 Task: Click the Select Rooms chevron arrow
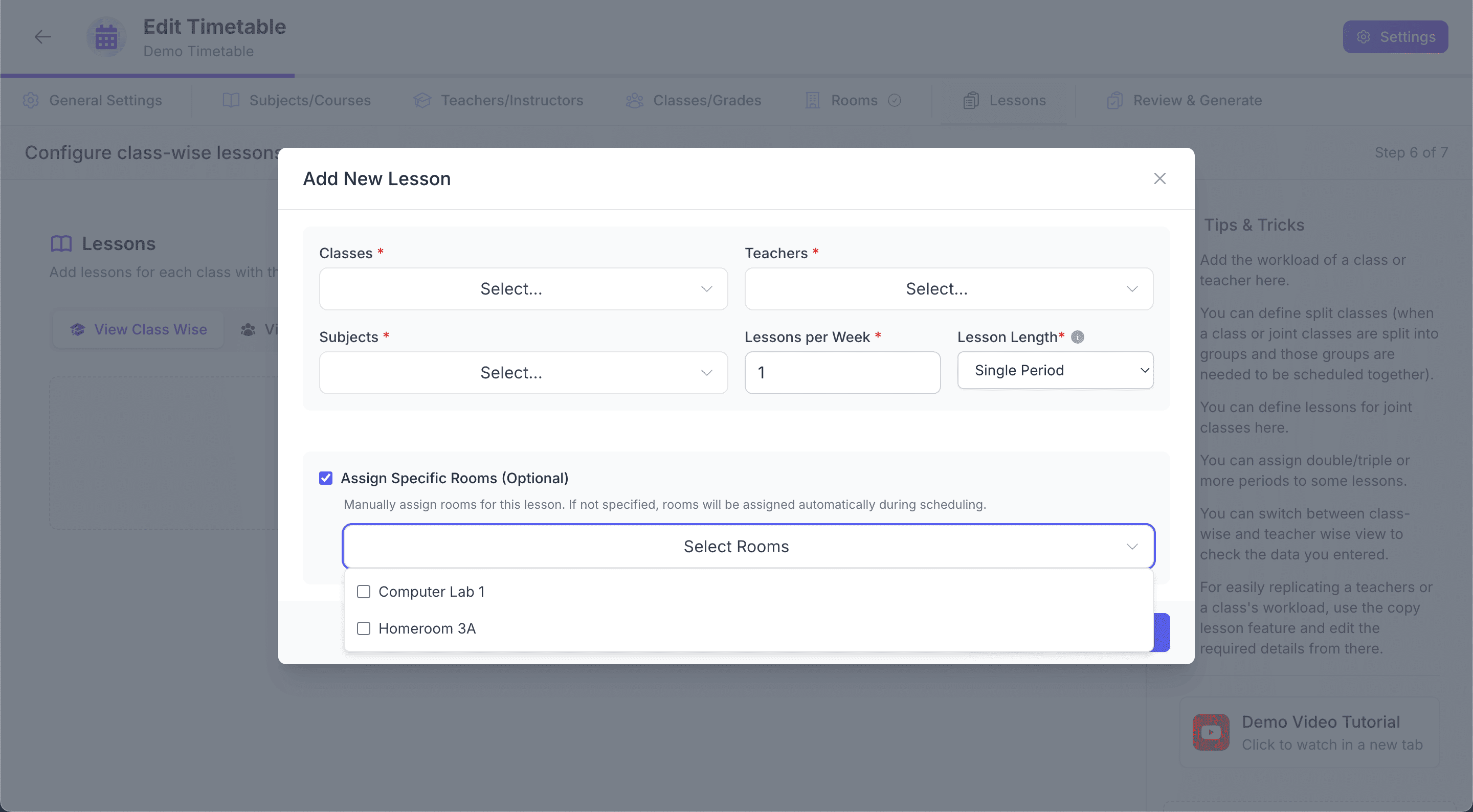coord(1132,547)
